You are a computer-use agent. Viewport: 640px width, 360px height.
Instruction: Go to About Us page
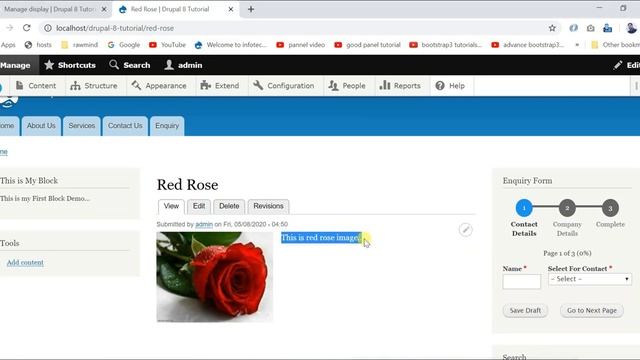pos(41,126)
